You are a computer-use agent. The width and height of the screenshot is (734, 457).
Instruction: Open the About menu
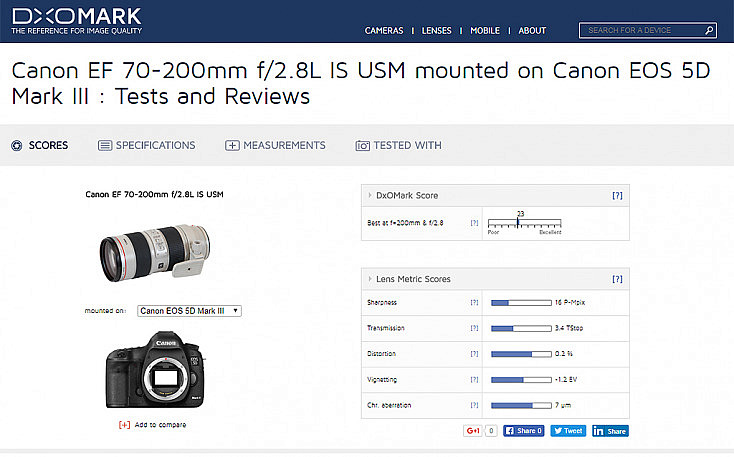(532, 30)
